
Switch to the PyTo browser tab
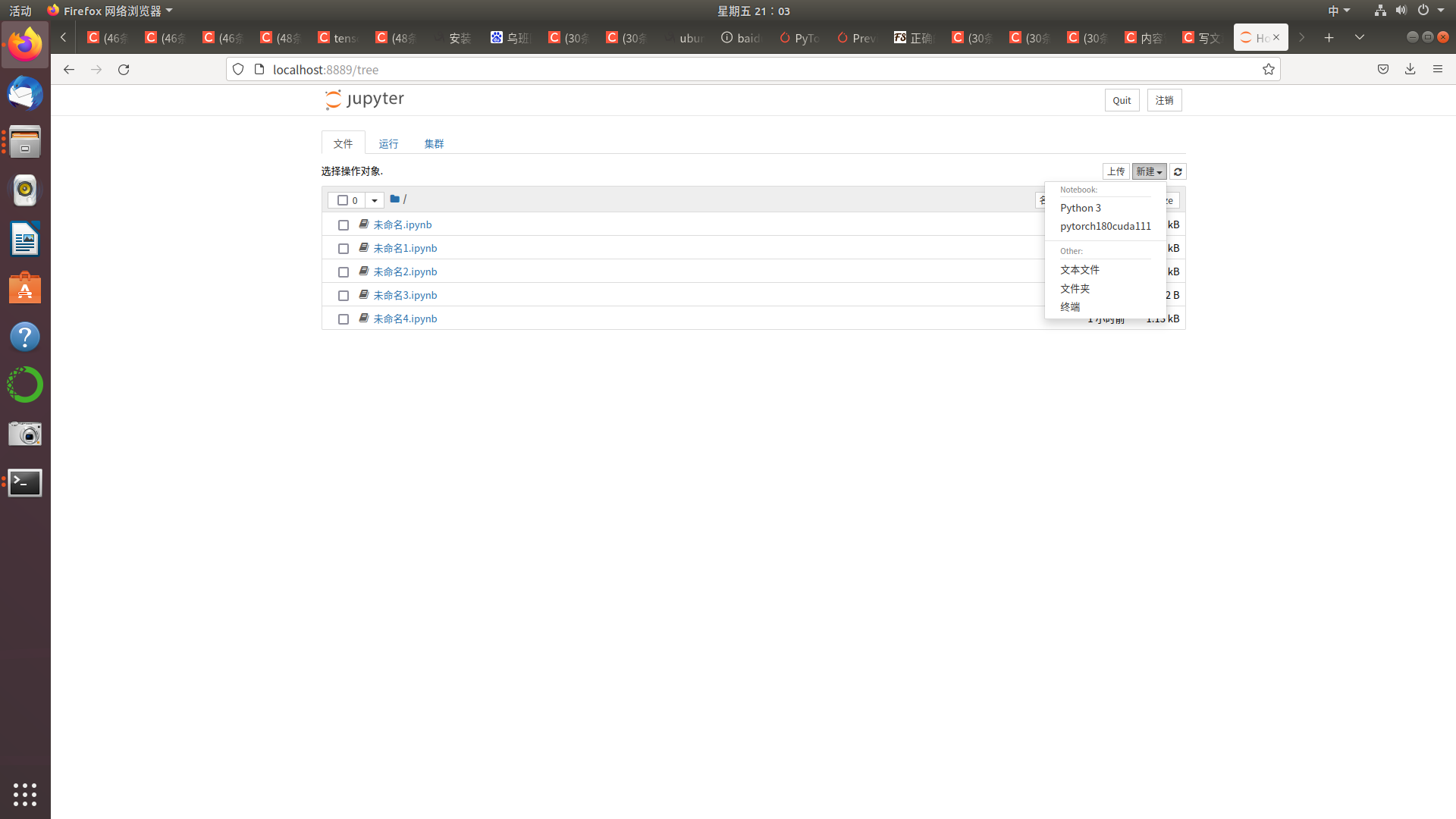point(800,38)
